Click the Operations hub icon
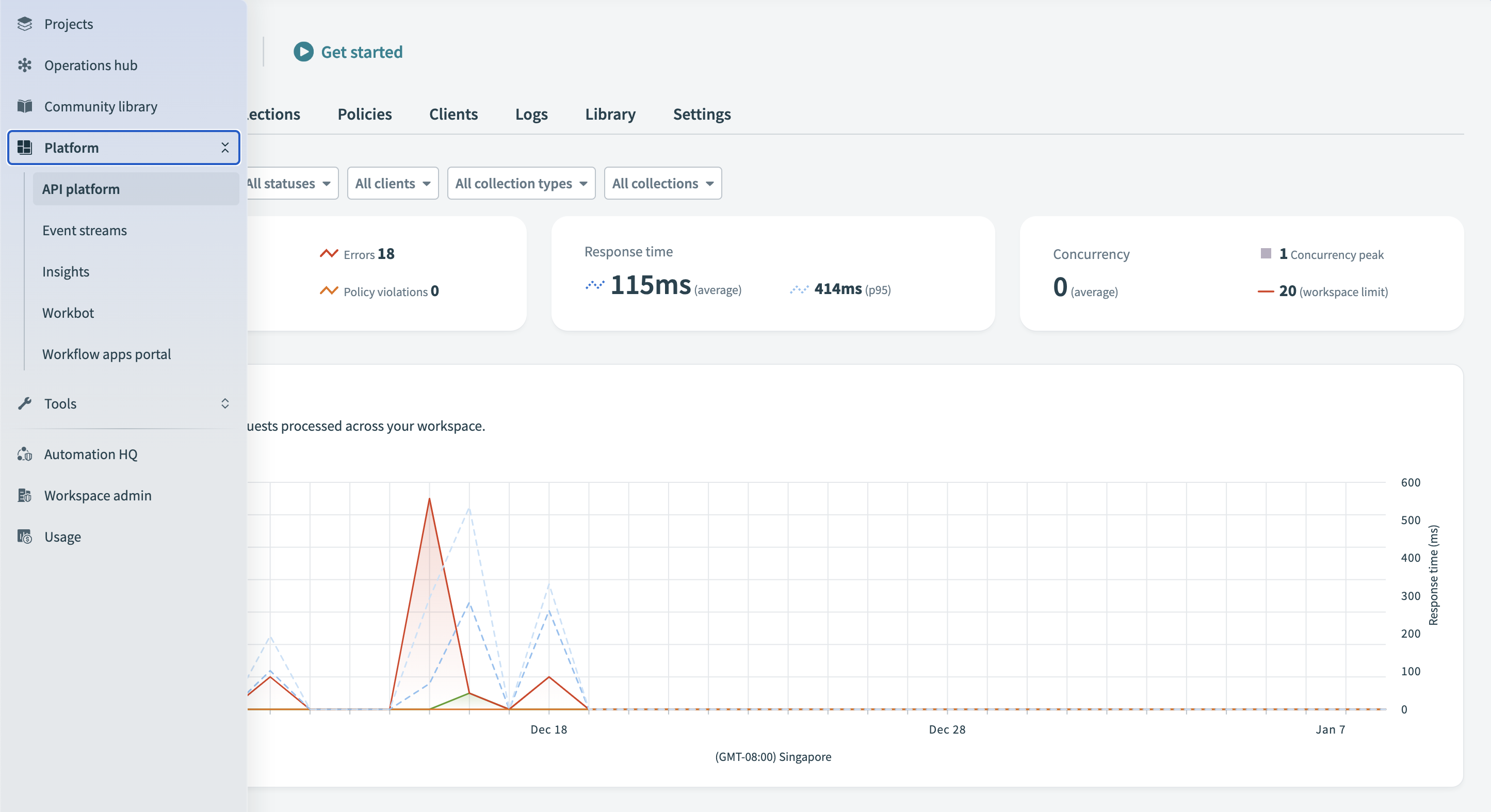Screen dimensions: 1491x812 point(25,64)
